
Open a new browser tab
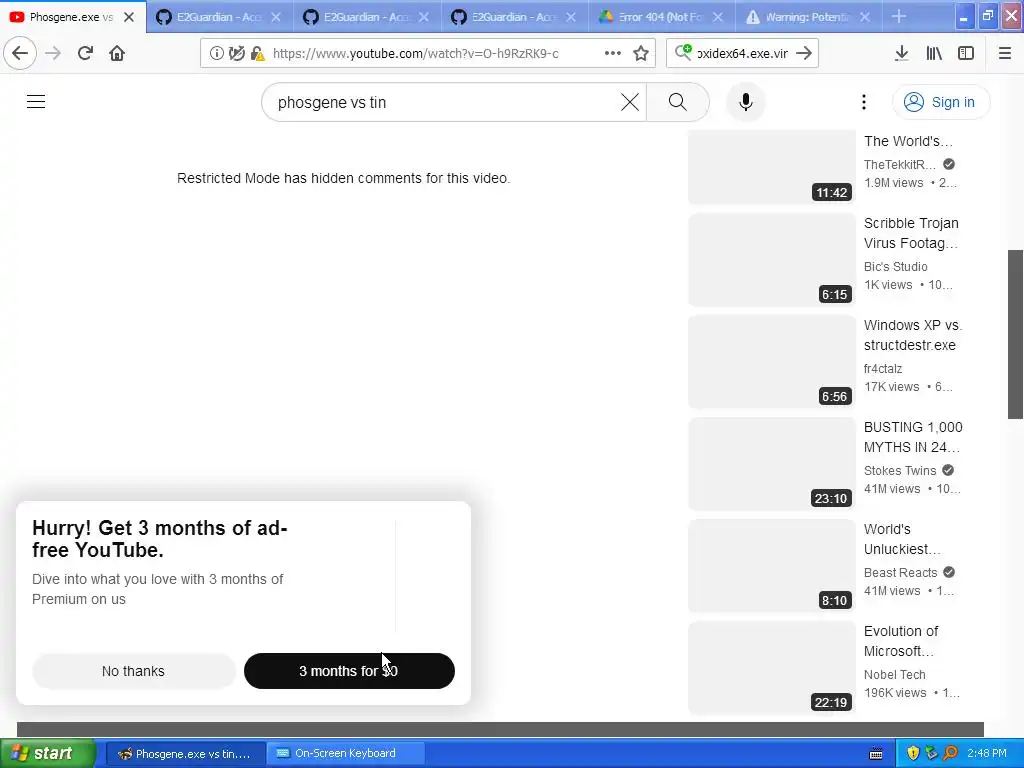tap(899, 17)
